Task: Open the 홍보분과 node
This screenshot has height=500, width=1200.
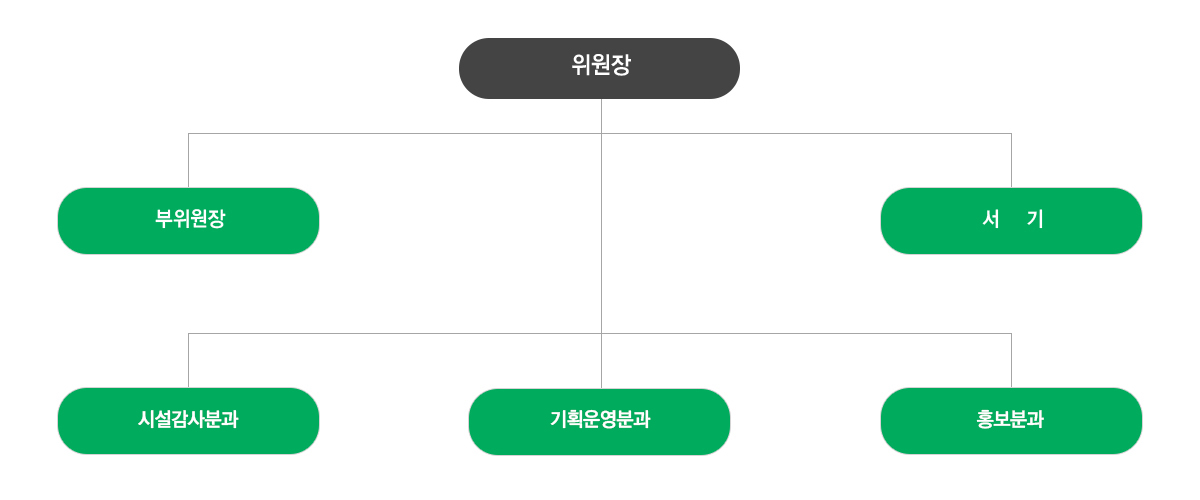Action: coord(1011,421)
